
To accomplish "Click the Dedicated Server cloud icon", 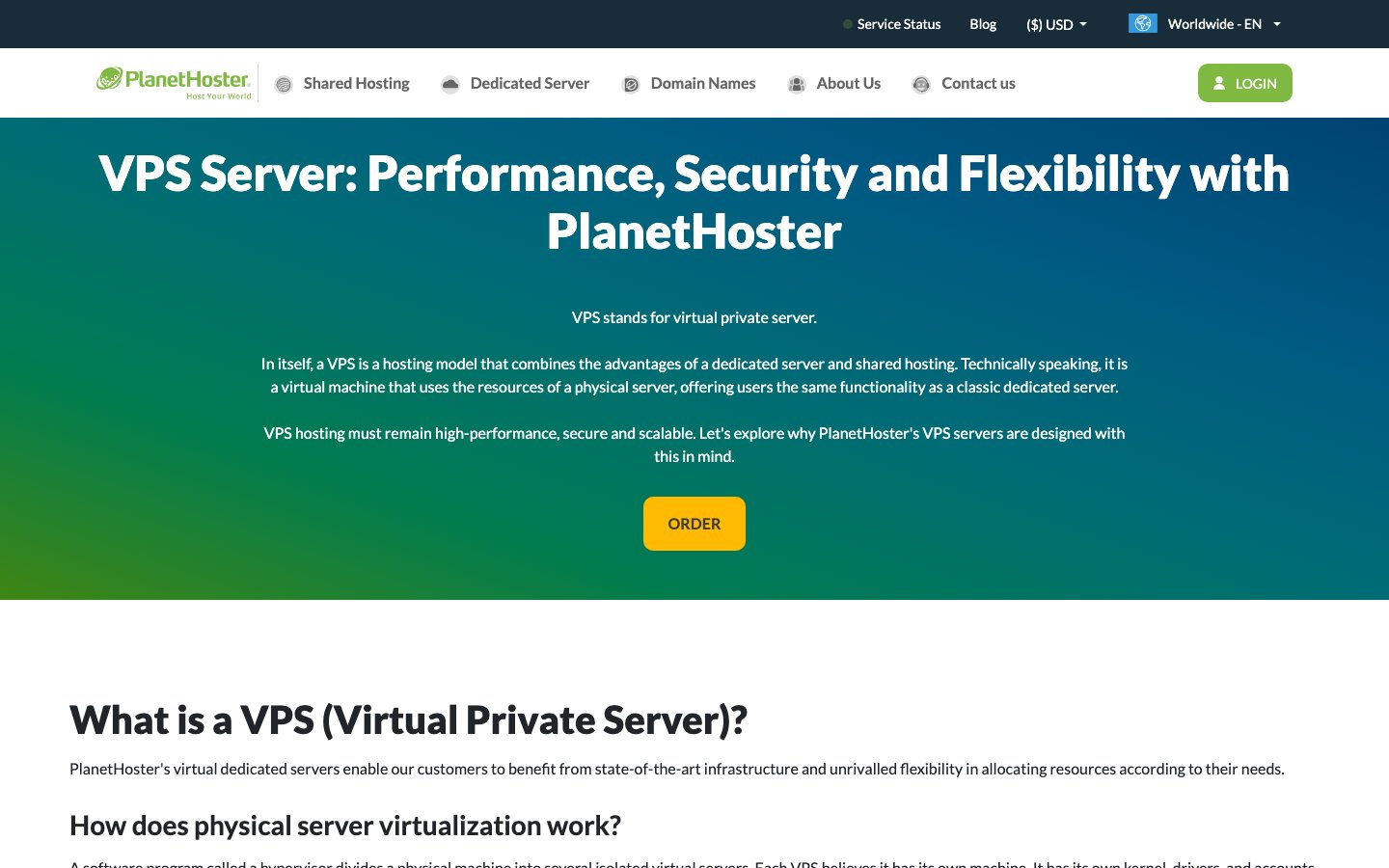I will coord(450,85).
